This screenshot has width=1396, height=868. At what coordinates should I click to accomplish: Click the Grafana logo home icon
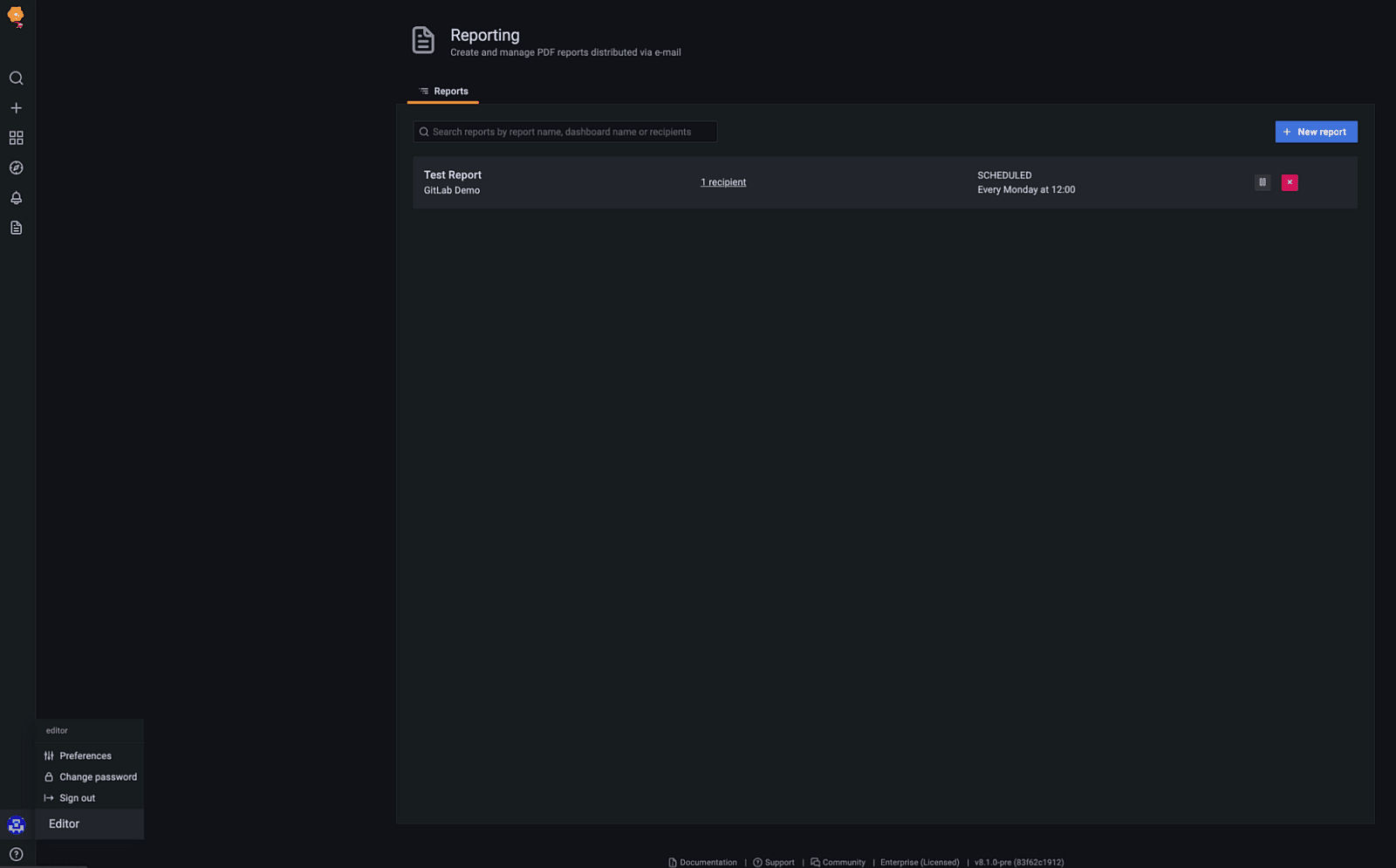coord(16,16)
